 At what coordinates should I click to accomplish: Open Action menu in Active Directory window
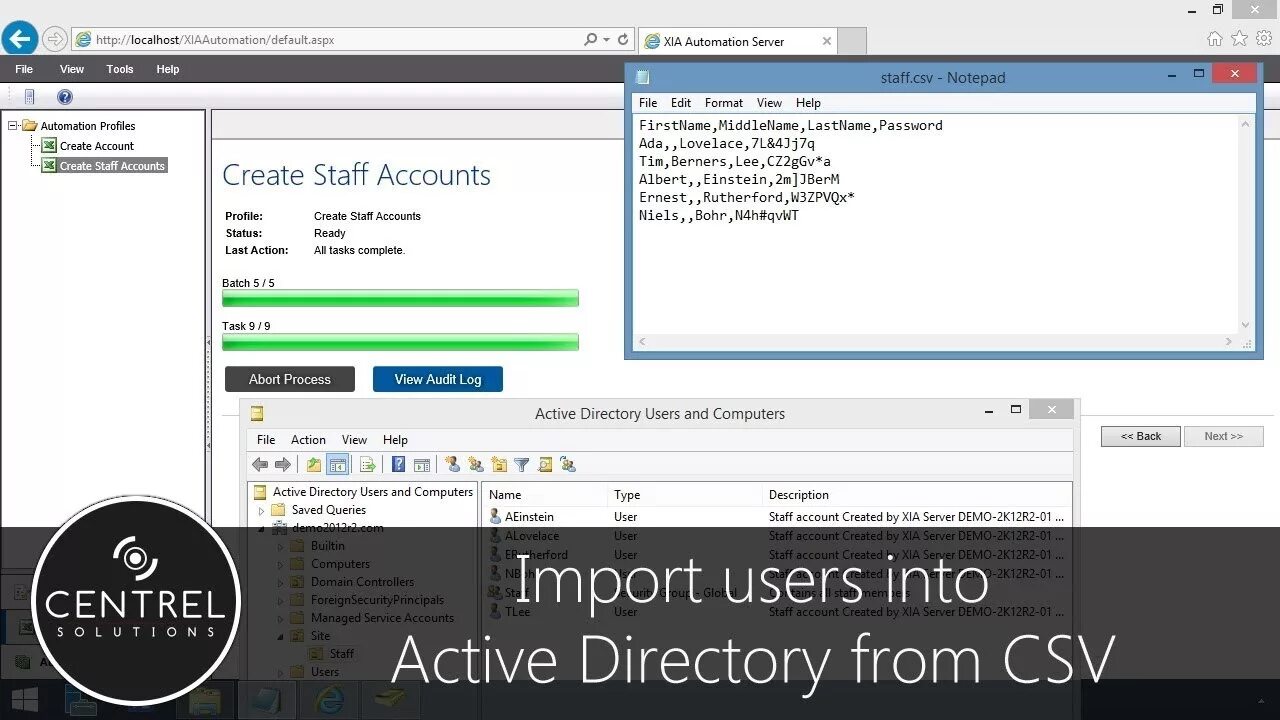[308, 440]
